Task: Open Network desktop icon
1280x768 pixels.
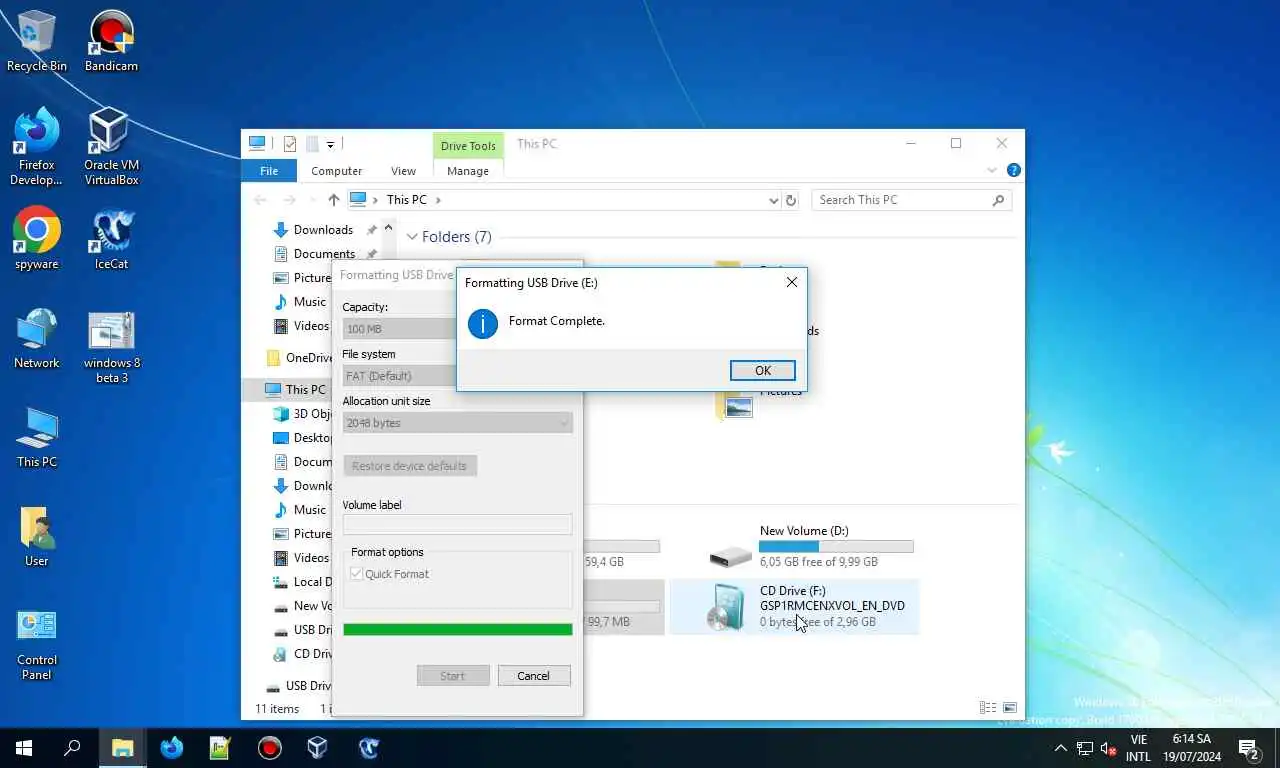Action: (x=37, y=338)
